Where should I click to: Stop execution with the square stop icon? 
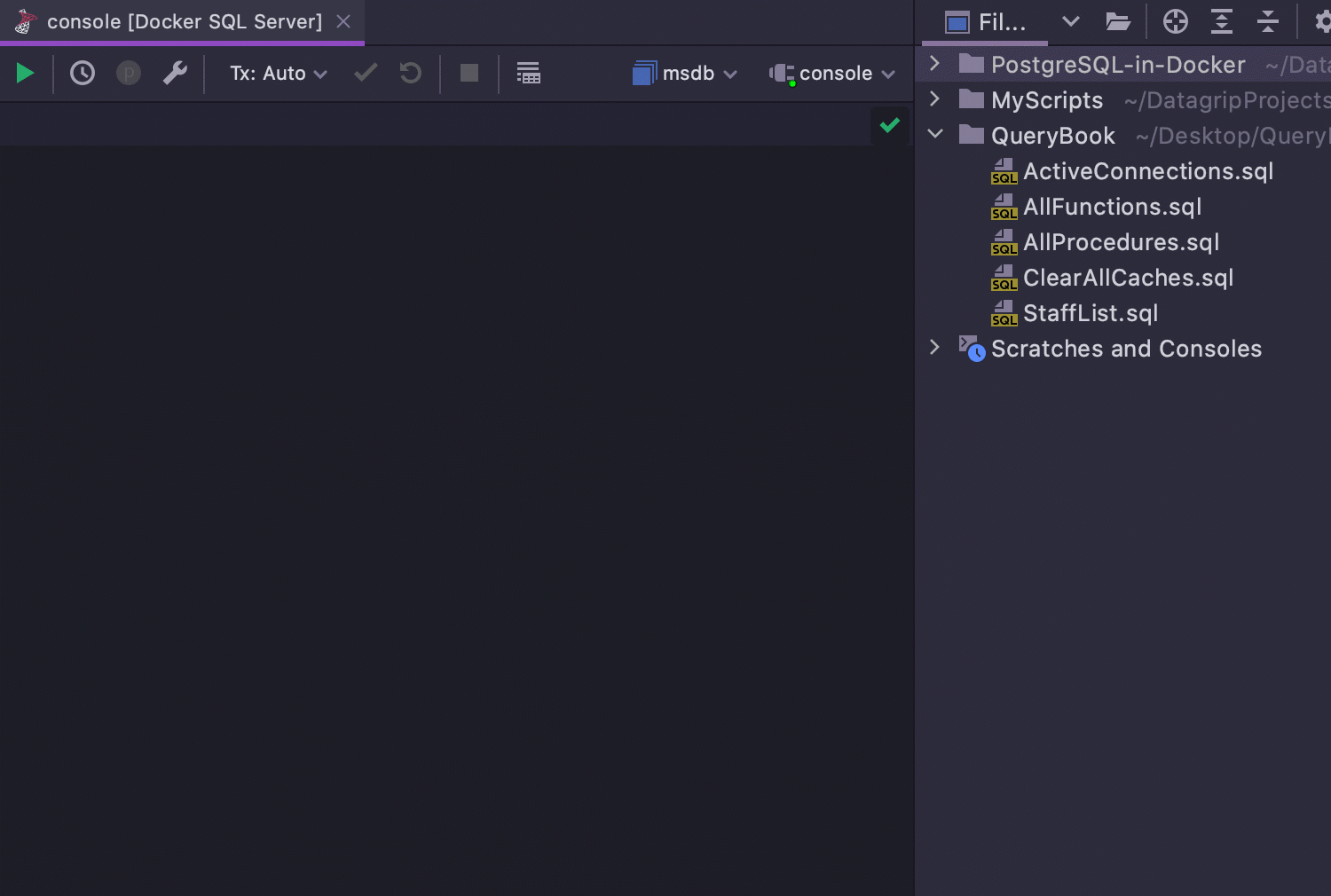coord(469,73)
